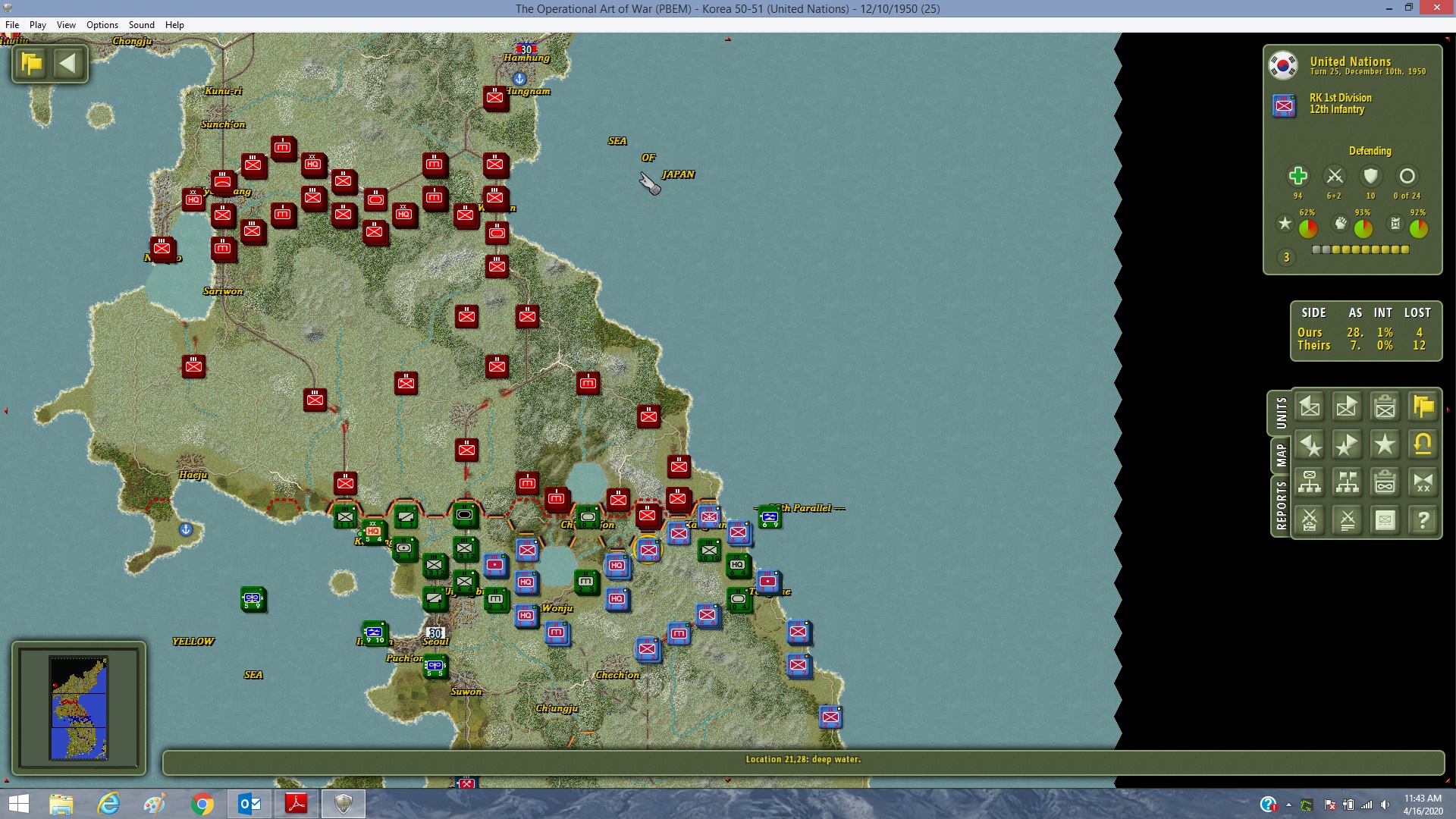Click the yellow undo U-turn arrow icon

[1423, 444]
